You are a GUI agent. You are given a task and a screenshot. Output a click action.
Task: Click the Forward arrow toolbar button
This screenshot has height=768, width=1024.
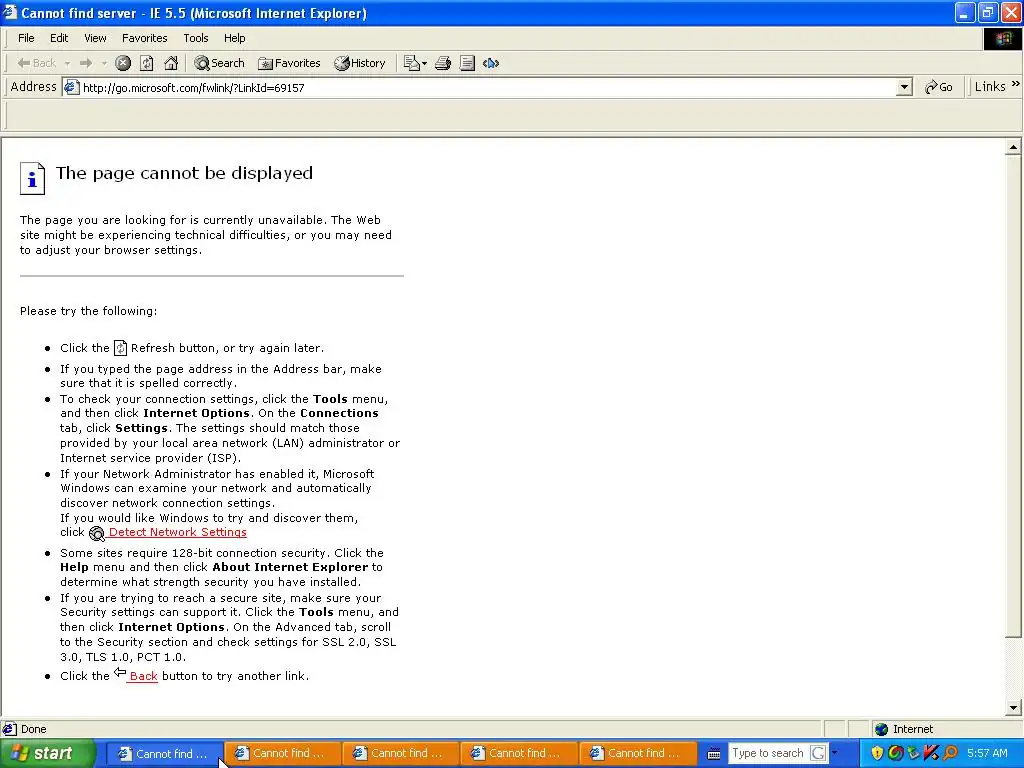click(x=86, y=63)
